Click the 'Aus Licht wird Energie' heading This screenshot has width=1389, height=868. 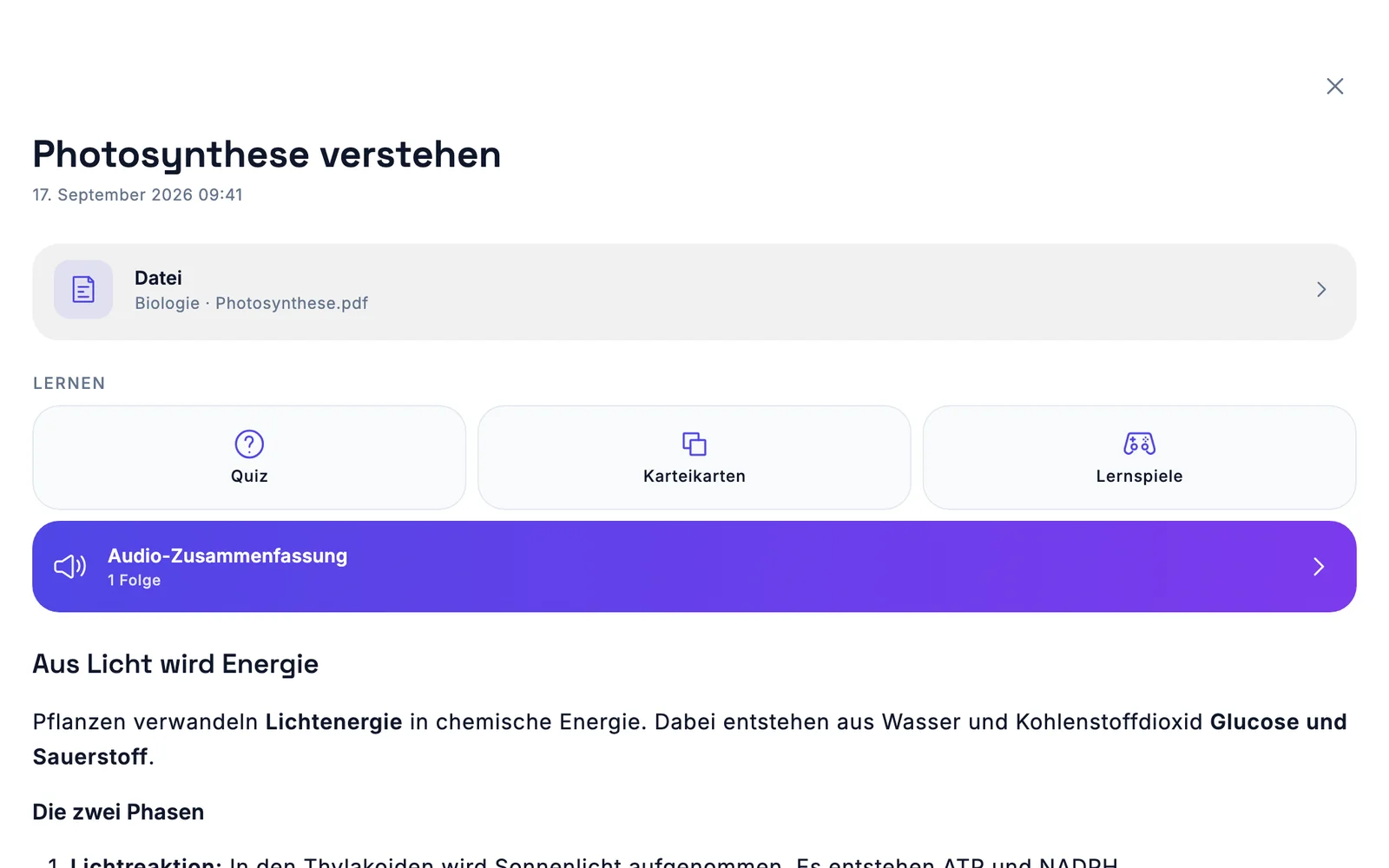tap(175, 664)
